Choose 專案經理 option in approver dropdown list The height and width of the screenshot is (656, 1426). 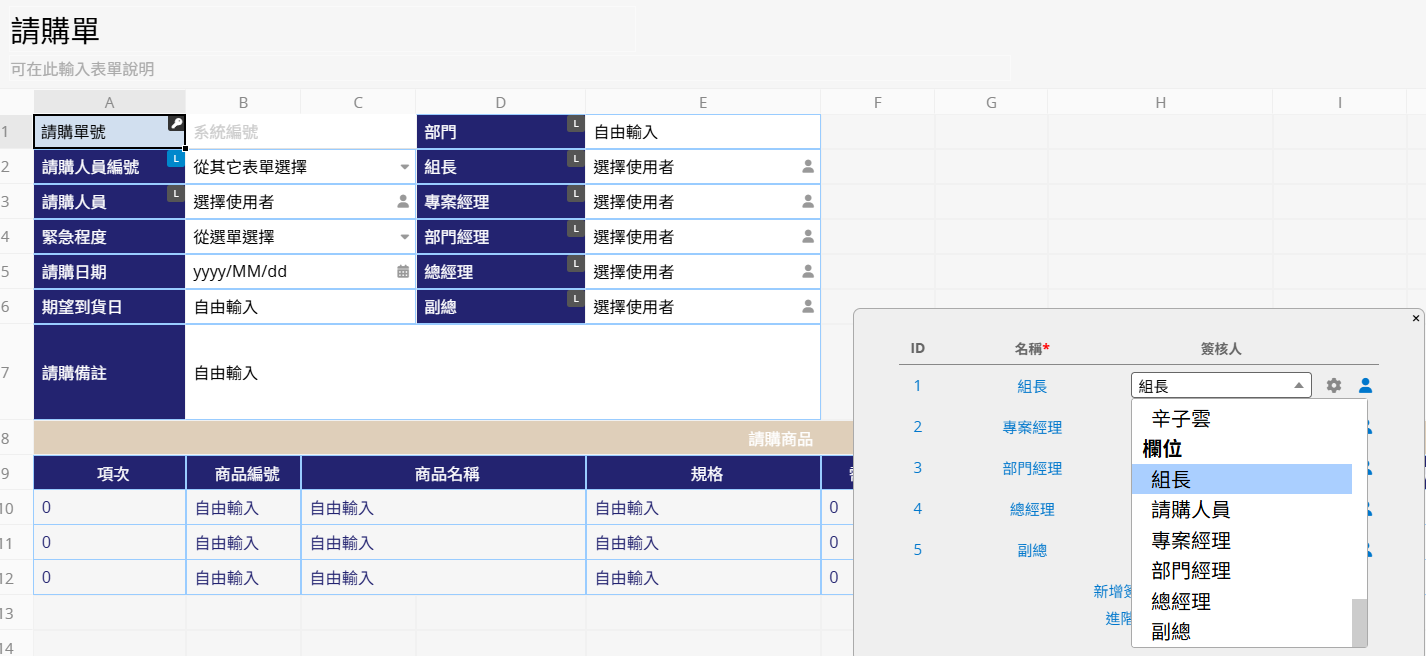(1241, 541)
